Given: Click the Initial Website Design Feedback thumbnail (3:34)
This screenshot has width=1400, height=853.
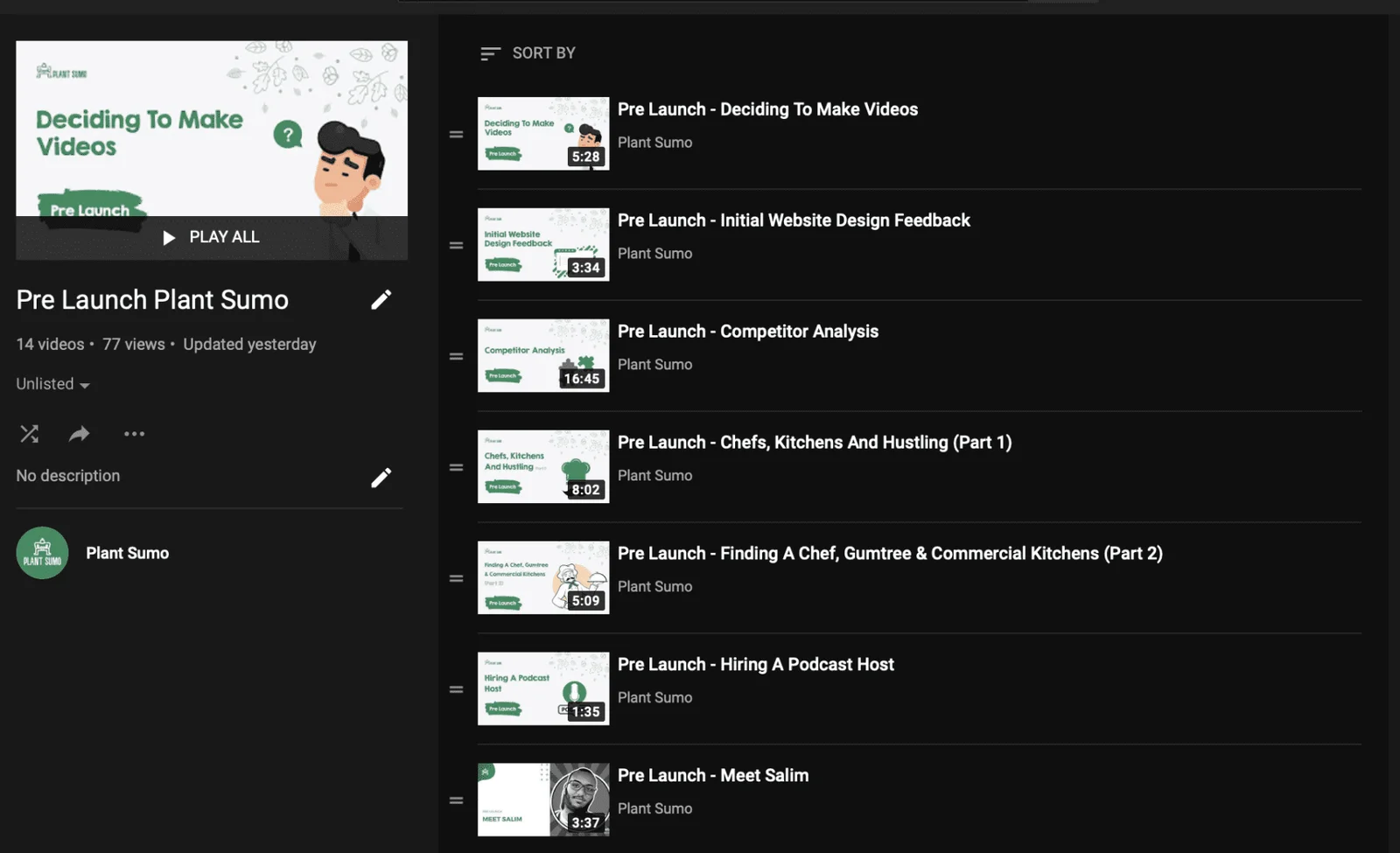Looking at the screenshot, I should (x=543, y=244).
